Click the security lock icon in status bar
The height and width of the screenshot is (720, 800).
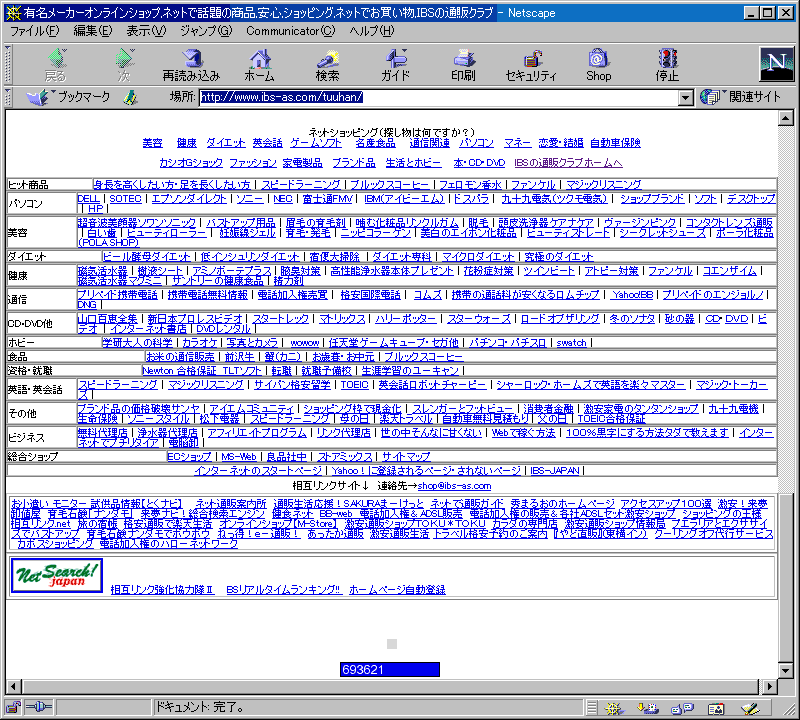coord(13,707)
